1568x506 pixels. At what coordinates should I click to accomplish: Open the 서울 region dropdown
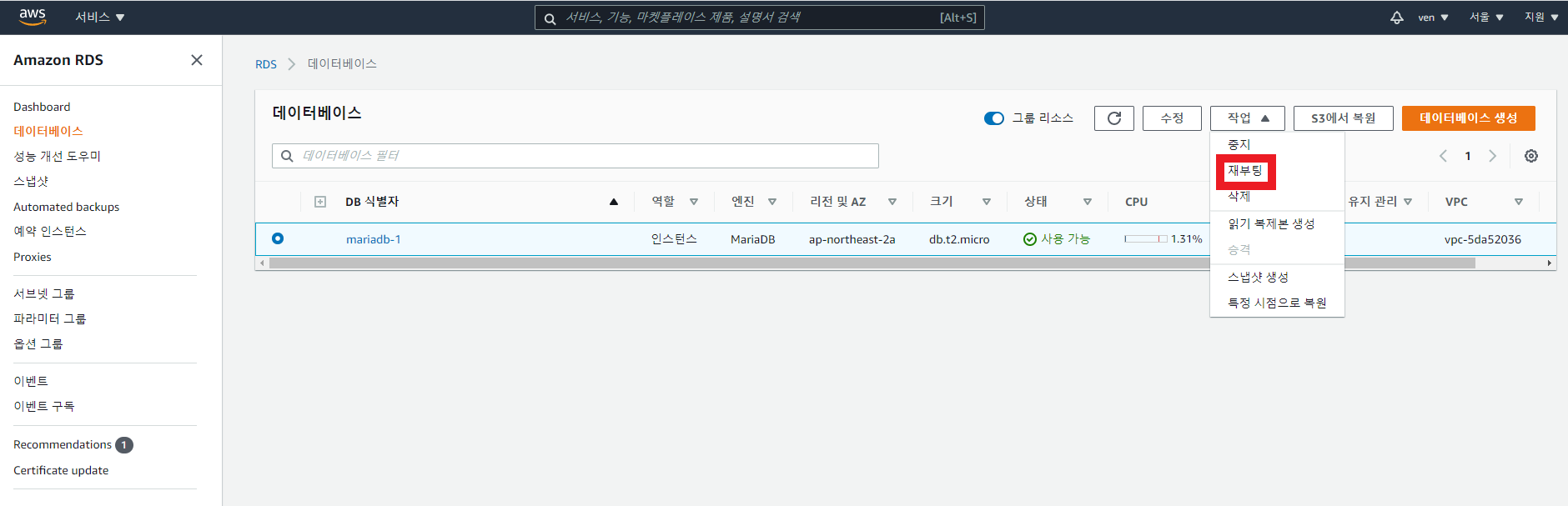[x=1486, y=18]
